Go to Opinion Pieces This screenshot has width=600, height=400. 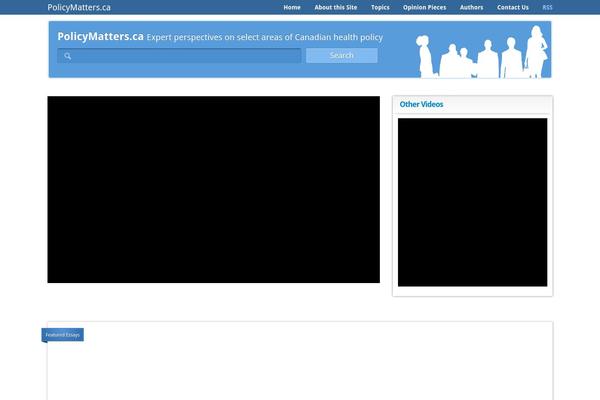(x=424, y=7)
